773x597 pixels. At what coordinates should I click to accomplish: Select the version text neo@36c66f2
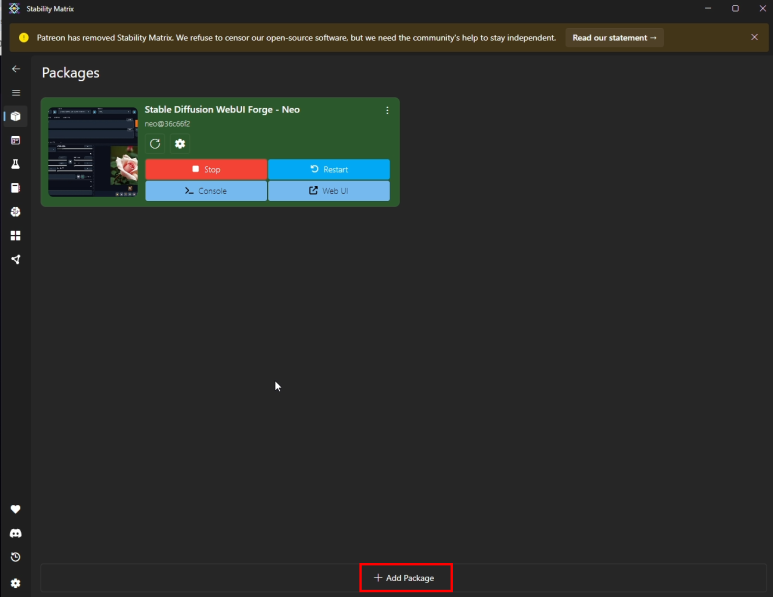[x=167, y=124]
